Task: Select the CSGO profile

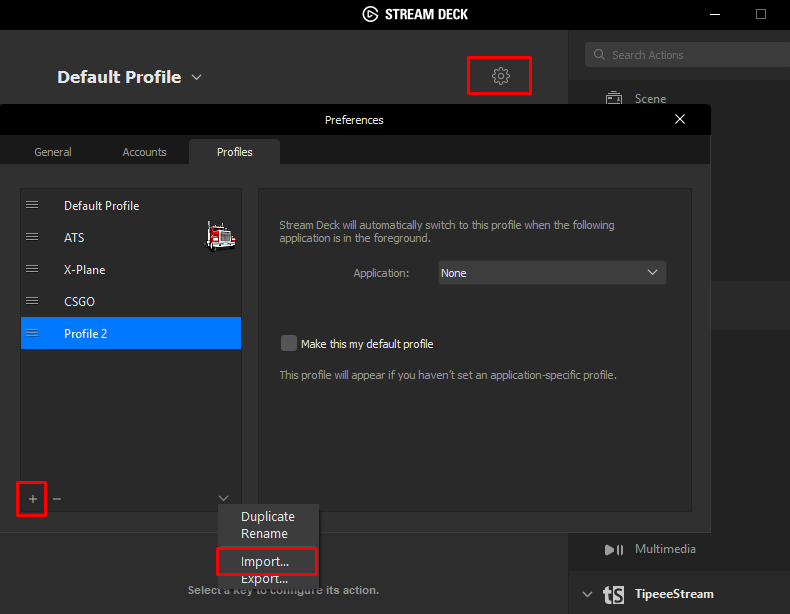Action: pyautogui.click(x=80, y=301)
